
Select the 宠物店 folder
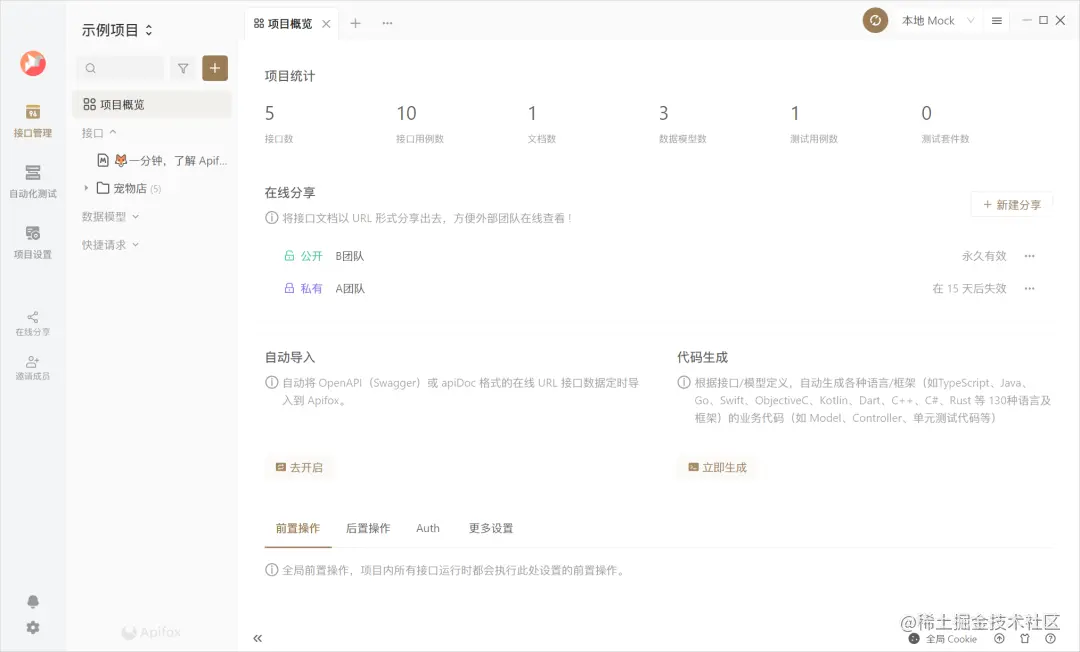(x=129, y=188)
